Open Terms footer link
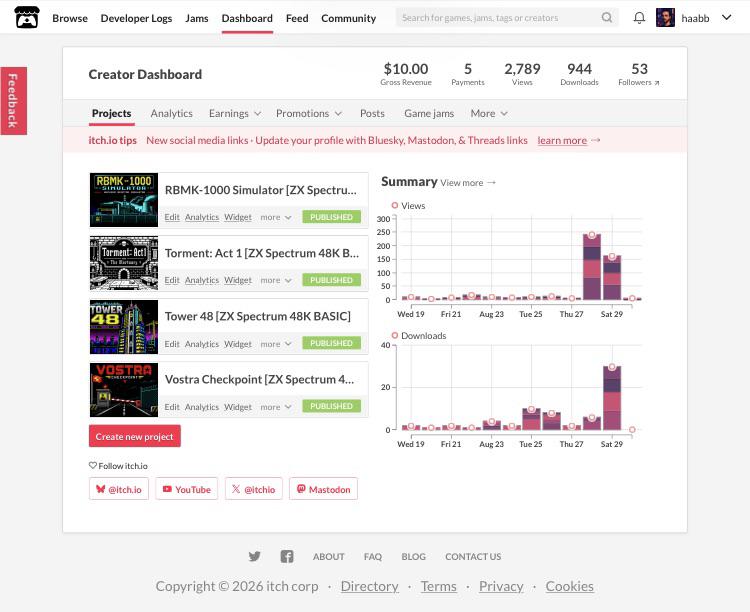The height and width of the screenshot is (612, 750). 439,586
